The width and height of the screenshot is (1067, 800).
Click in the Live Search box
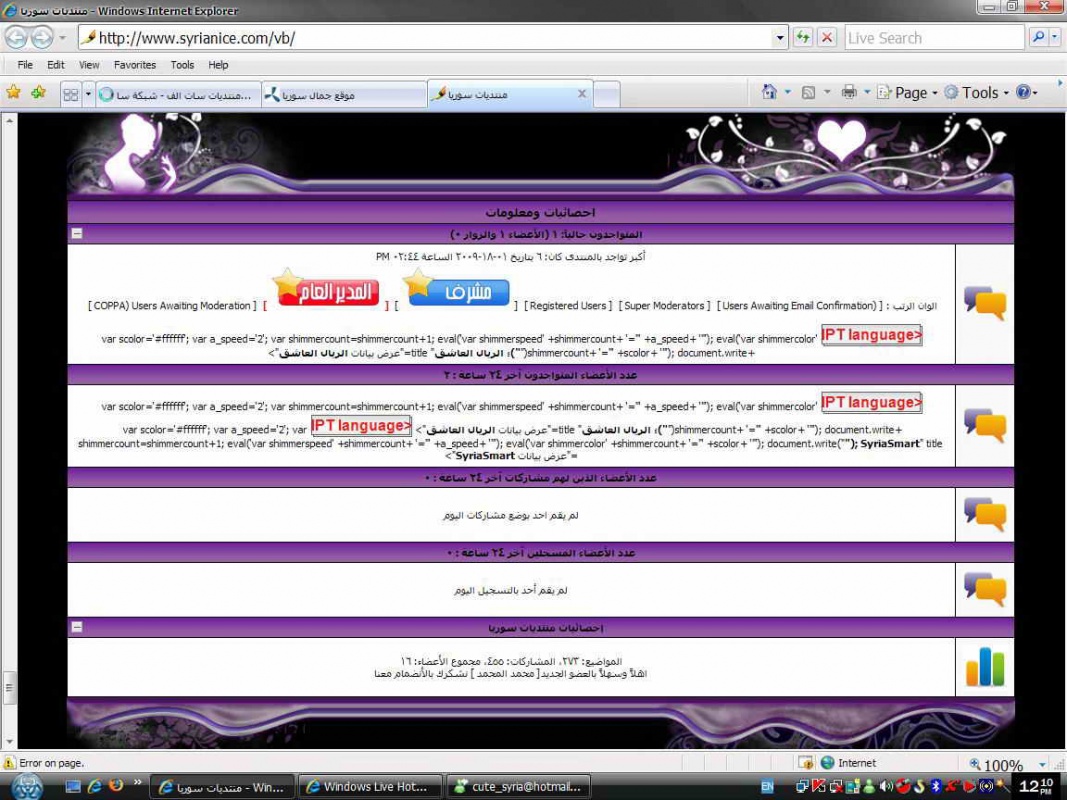pos(933,38)
